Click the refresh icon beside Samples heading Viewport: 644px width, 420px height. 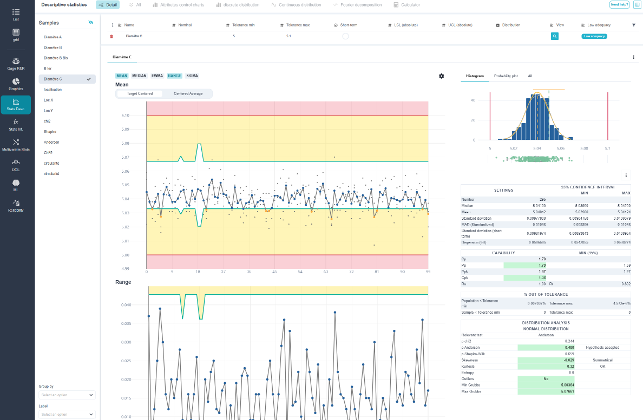click(91, 23)
